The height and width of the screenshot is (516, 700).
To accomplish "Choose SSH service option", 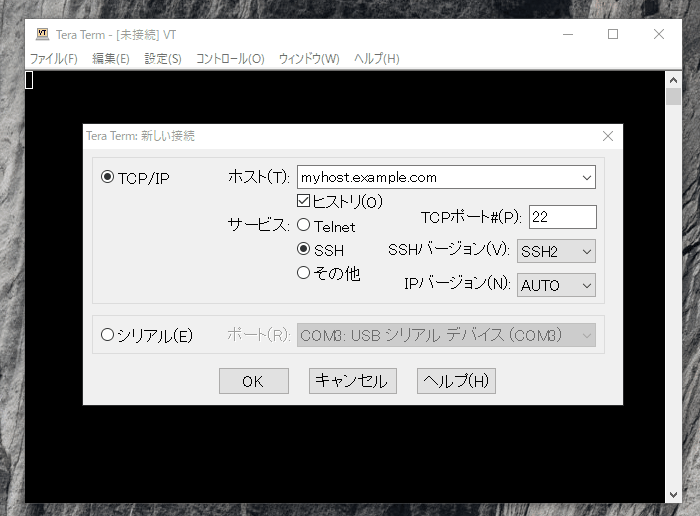I will (x=304, y=249).
